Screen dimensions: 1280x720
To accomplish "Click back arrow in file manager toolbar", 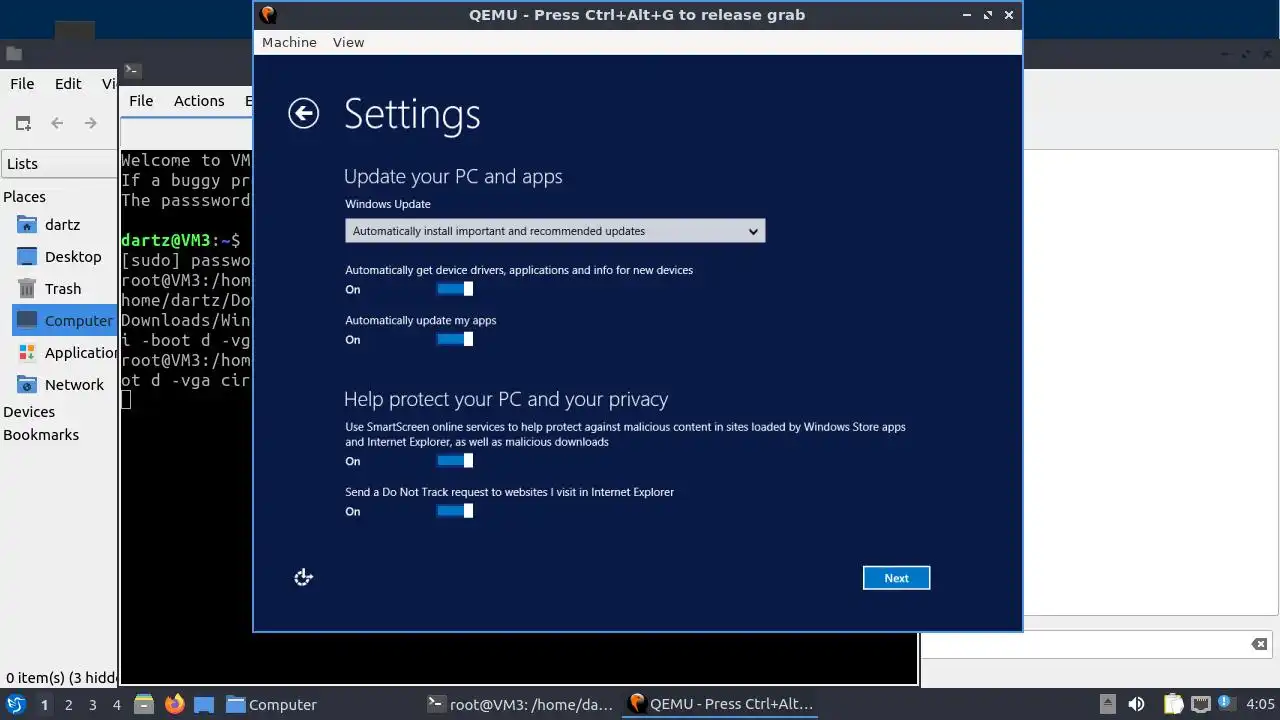I will click(x=57, y=123).
